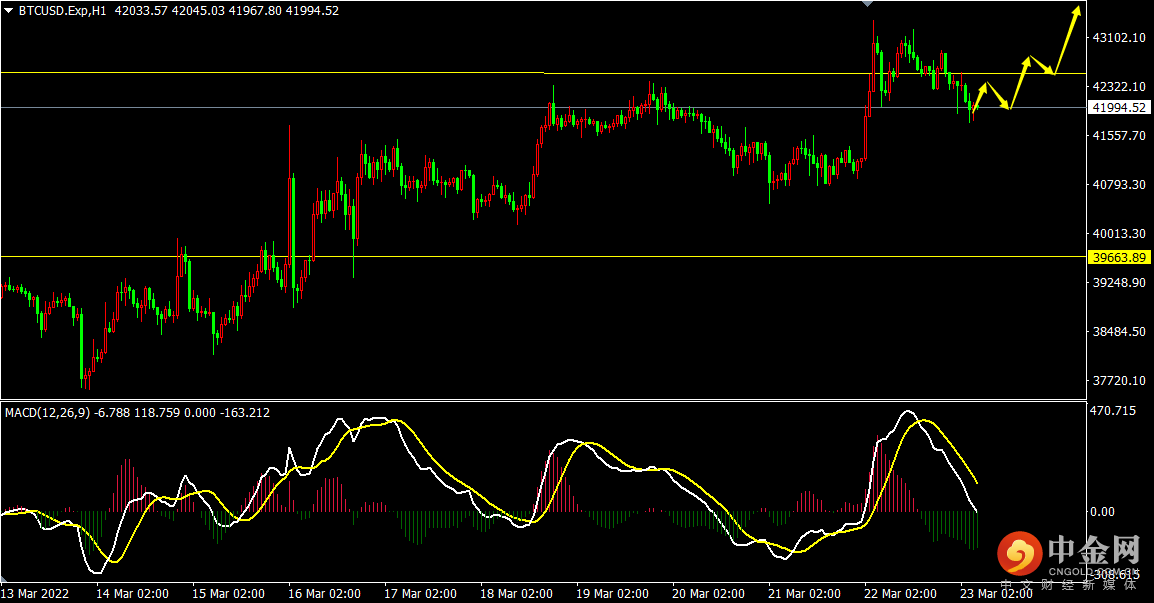Click the MACD scale value 470.715
The image size is (1154, 603).
click(x=1113, y=411)
